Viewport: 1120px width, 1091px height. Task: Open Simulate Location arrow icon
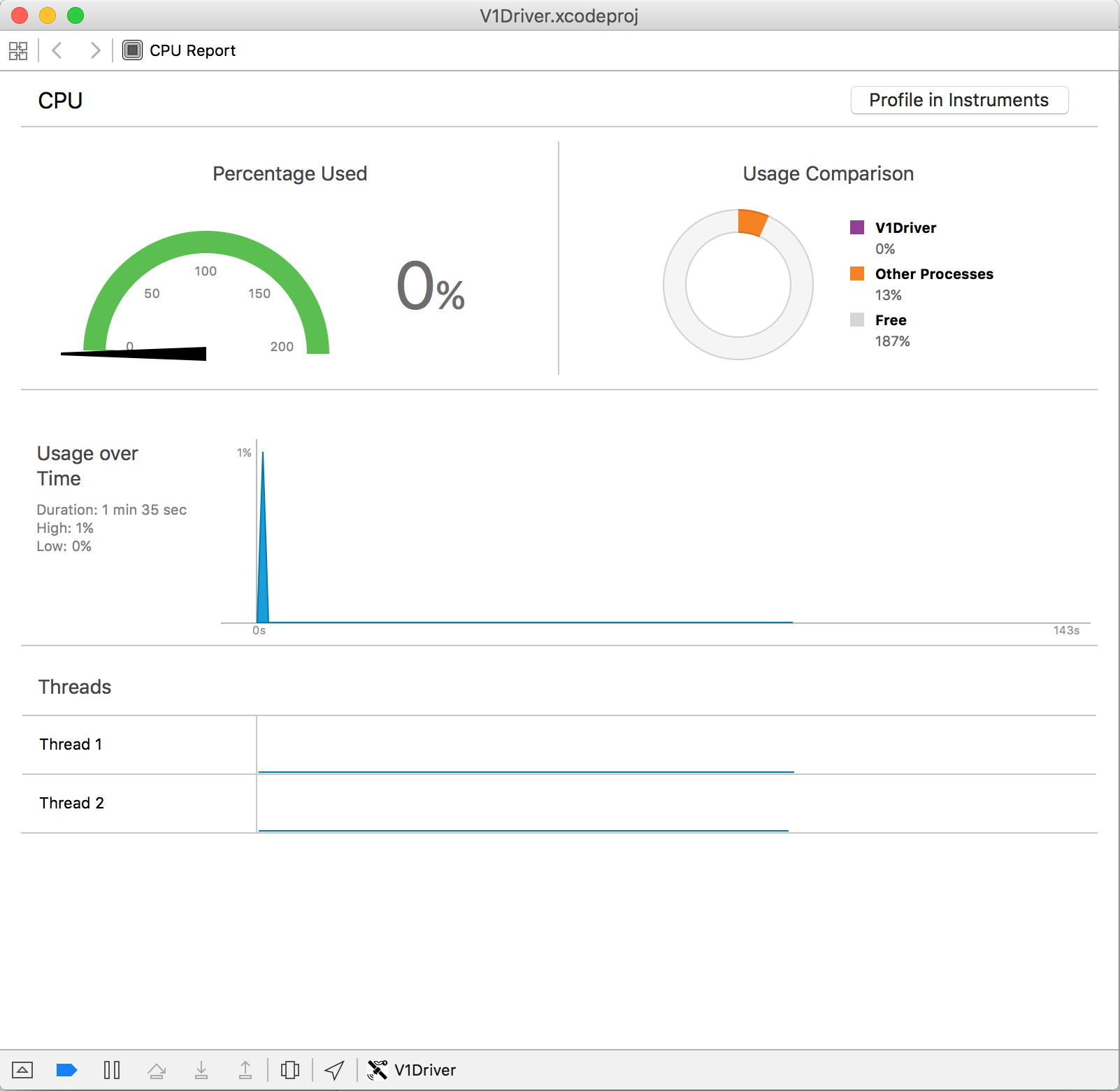point(335,1070)
